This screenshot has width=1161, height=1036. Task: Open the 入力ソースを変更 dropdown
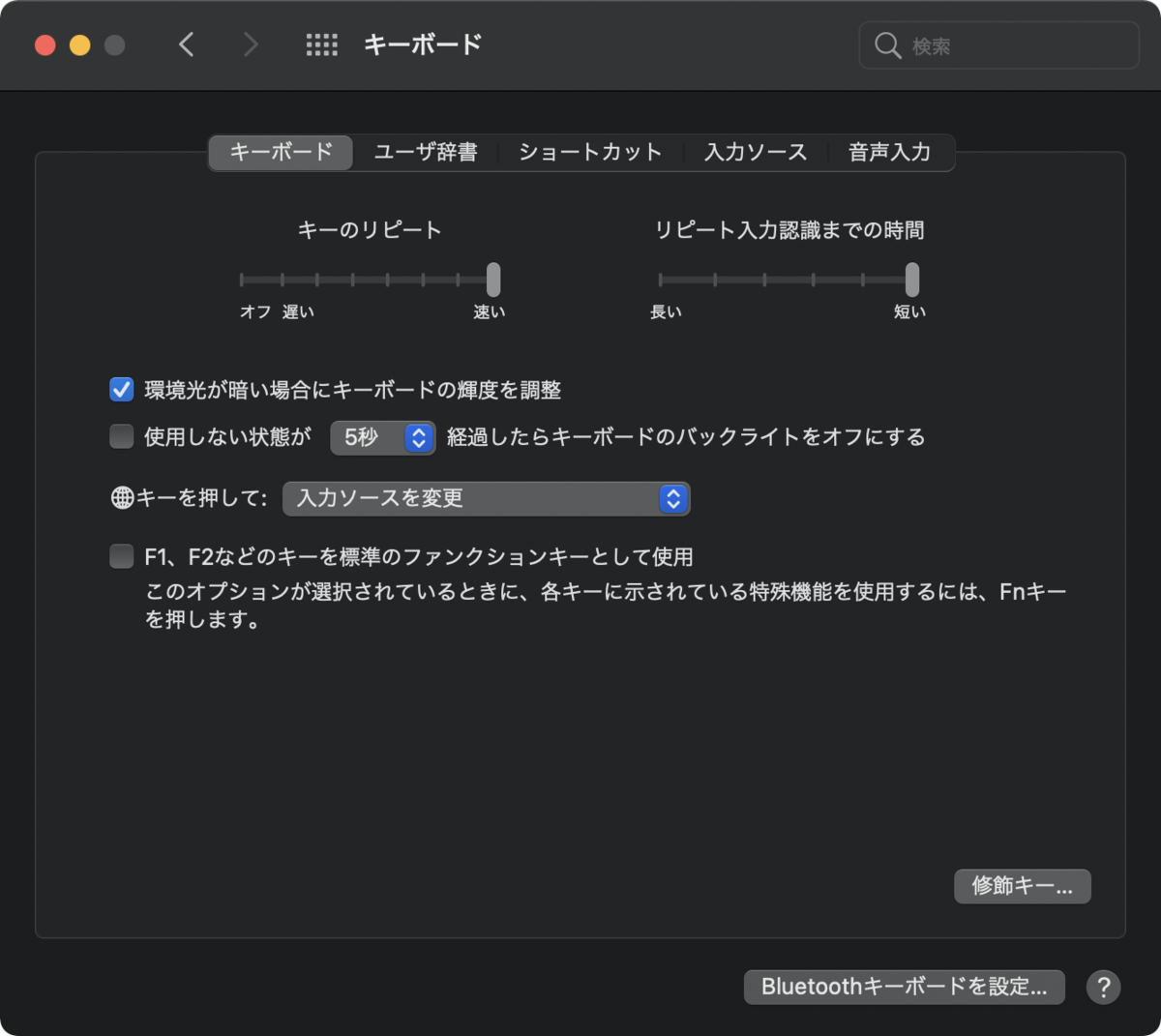(487, 498)
